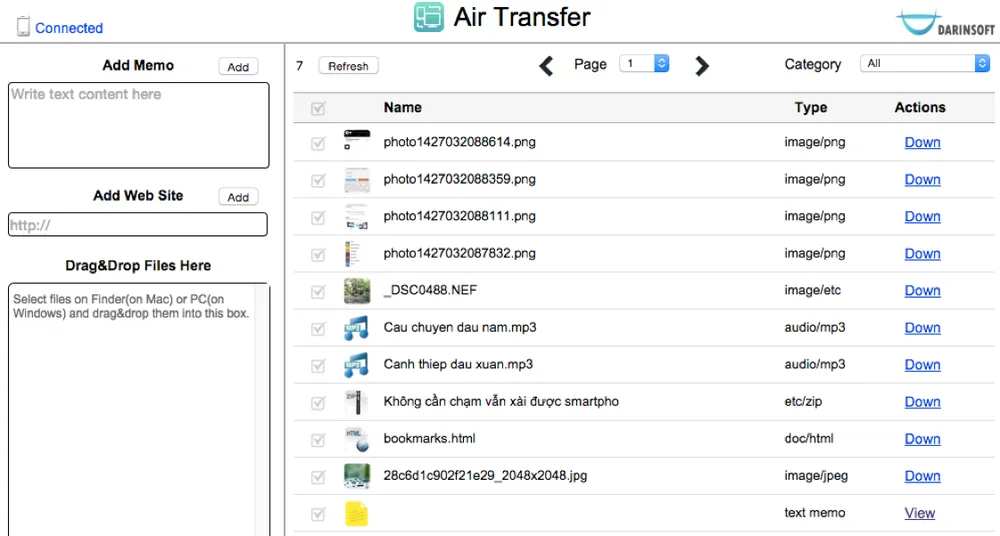This screenshot has height=536, width=1000.
Task: Toggle the select-all checkbox in header
Action: 318,108
